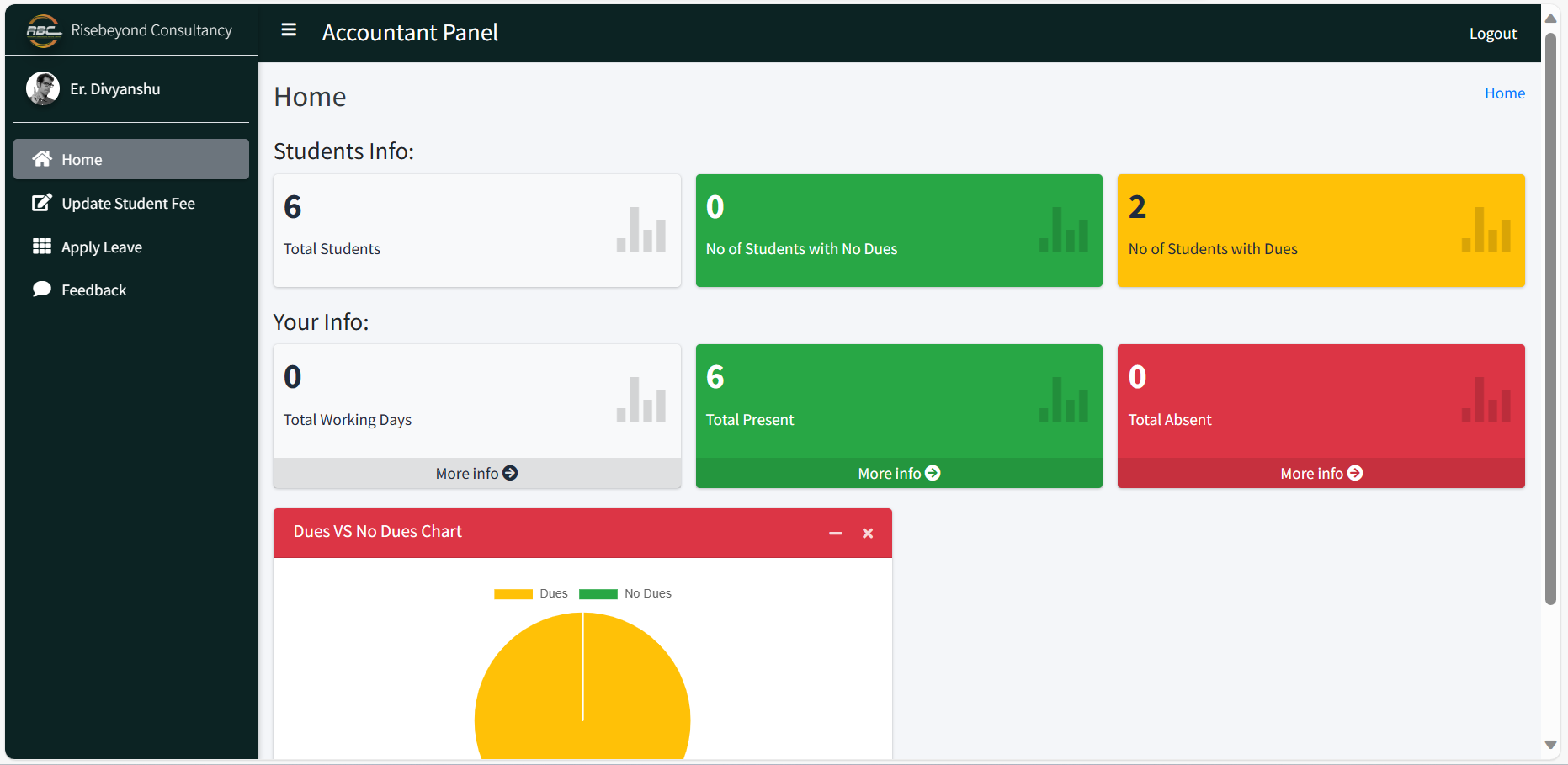Viewport: 1568px width, 765px height.
Task: Click the number 0 on Total Absent card
Action: (x=1137, y=377)
